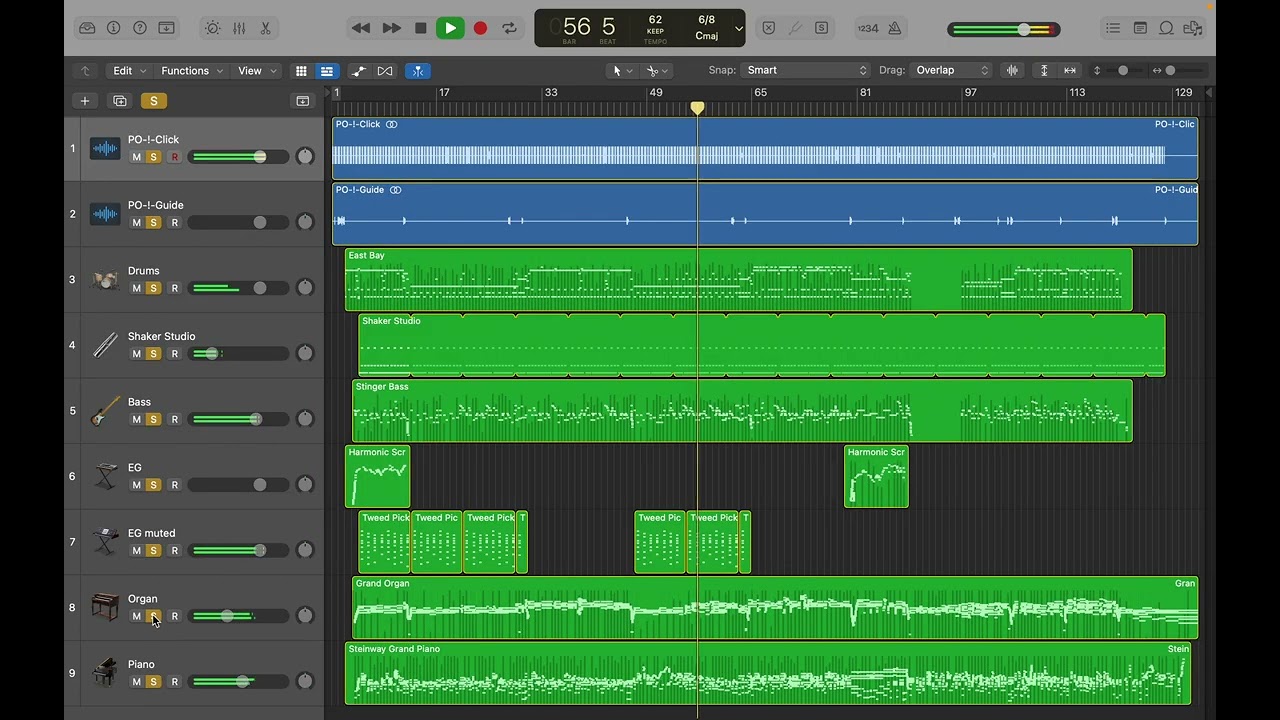Viewport: 1280px width, 720px height.
Task: Rewind the playhead
Action: coord(361,28)
